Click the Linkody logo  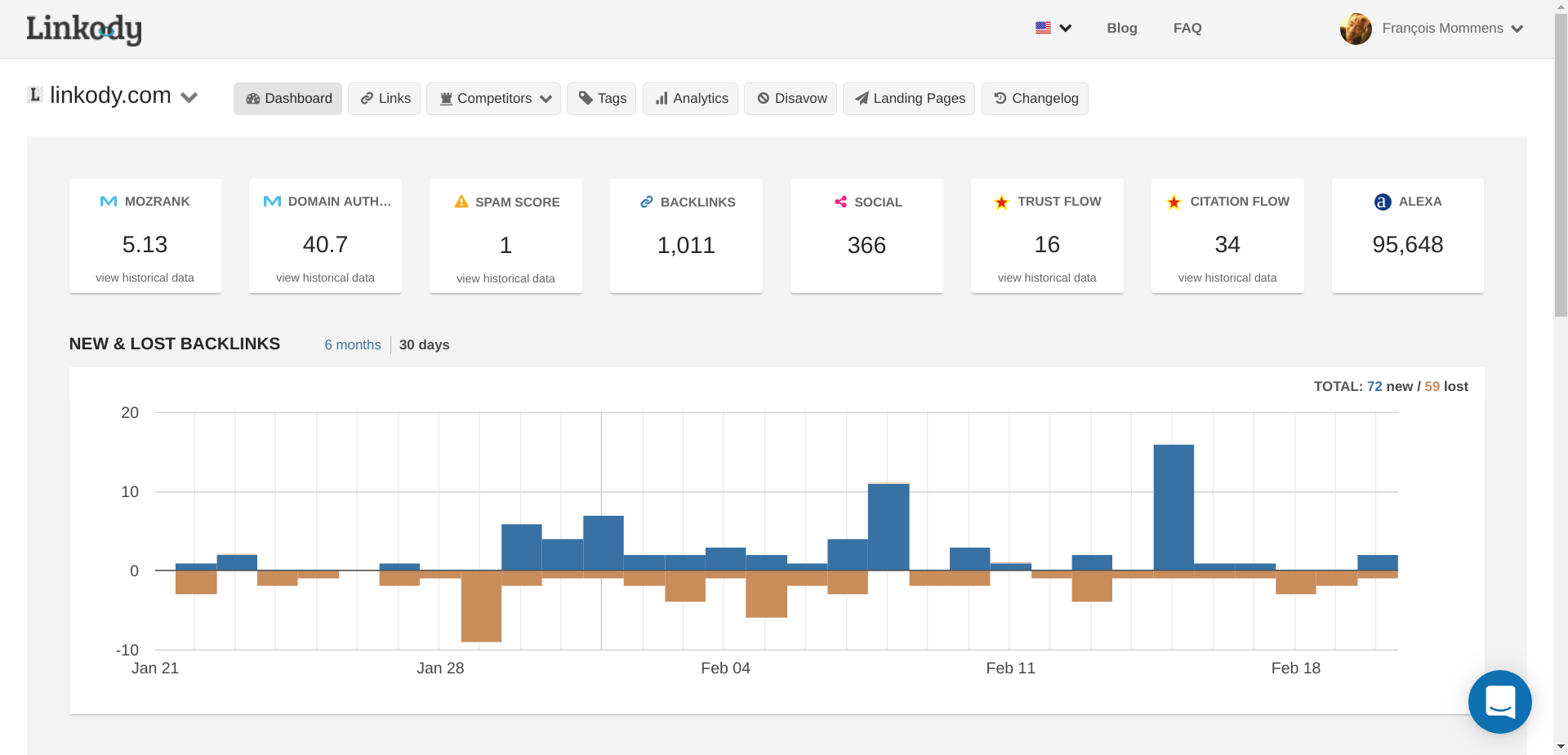tap(84, 29)
